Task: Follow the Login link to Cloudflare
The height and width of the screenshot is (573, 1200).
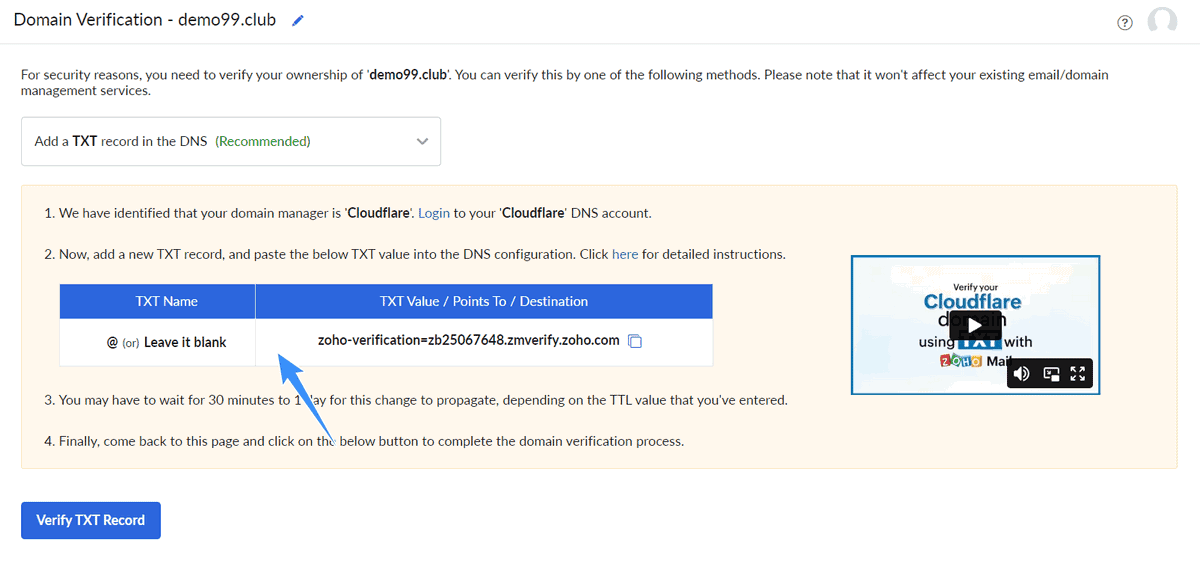Action: point(434,213)
